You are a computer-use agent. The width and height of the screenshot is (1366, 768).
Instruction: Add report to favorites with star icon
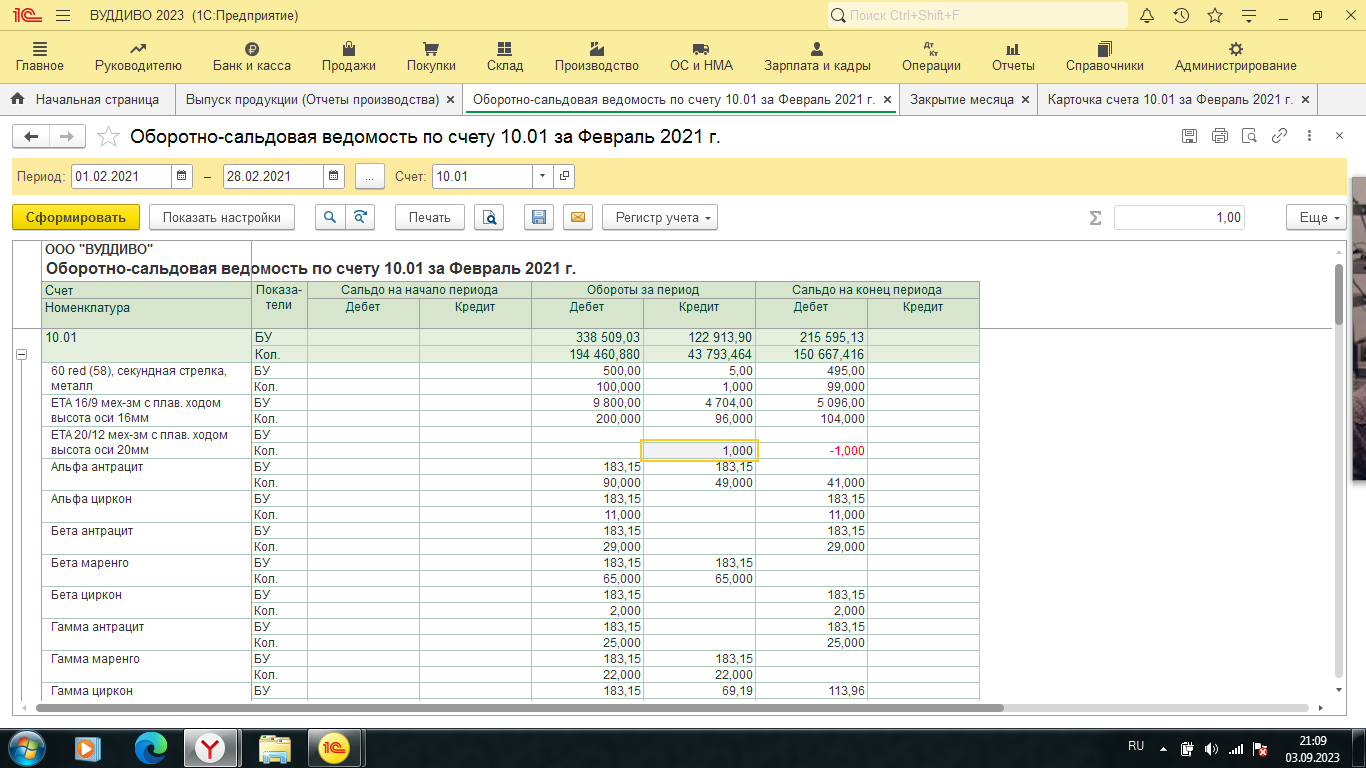tap(109, 137)
